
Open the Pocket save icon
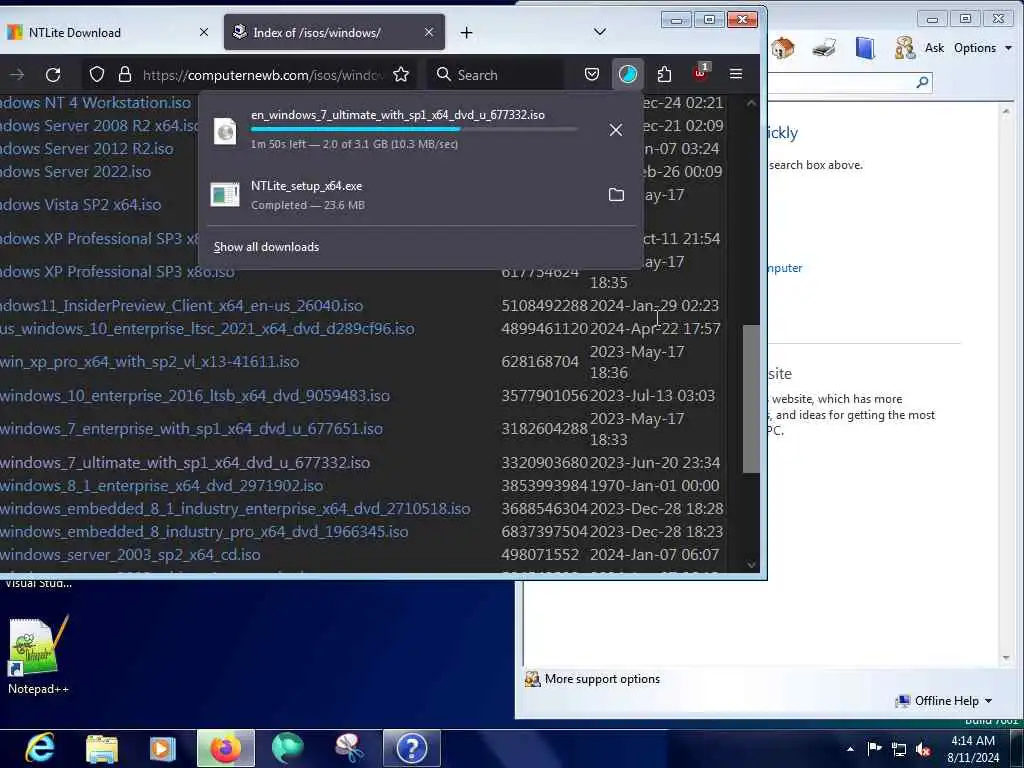click(592, 74)
